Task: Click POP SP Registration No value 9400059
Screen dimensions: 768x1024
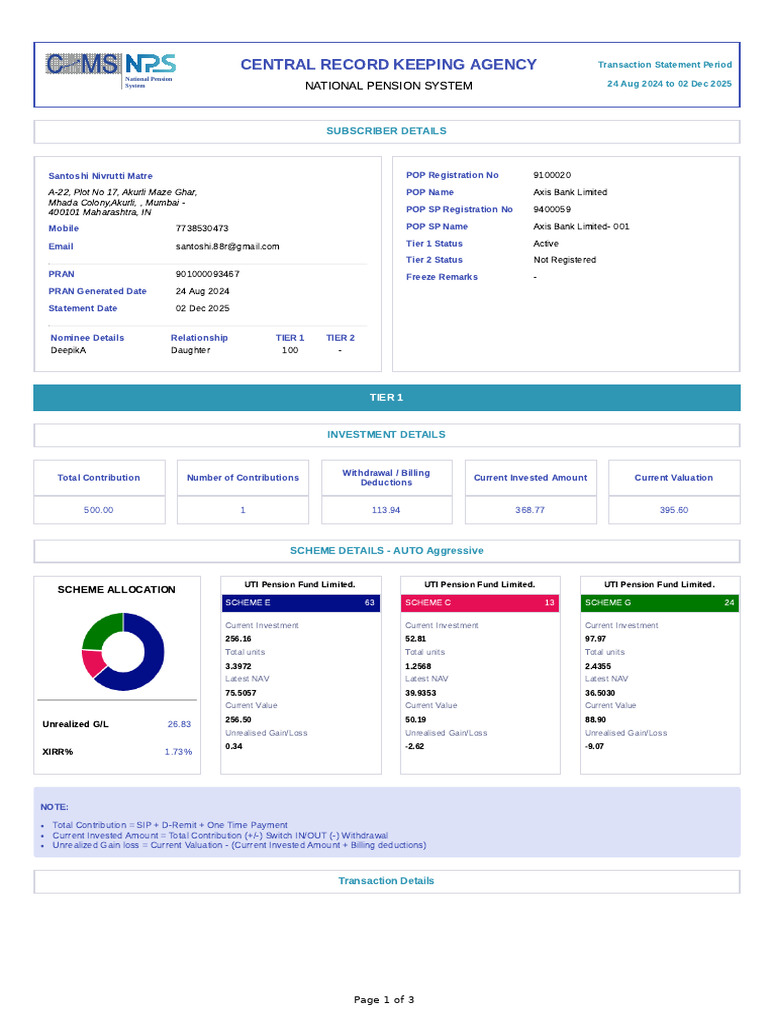Action: coord(552,209)
